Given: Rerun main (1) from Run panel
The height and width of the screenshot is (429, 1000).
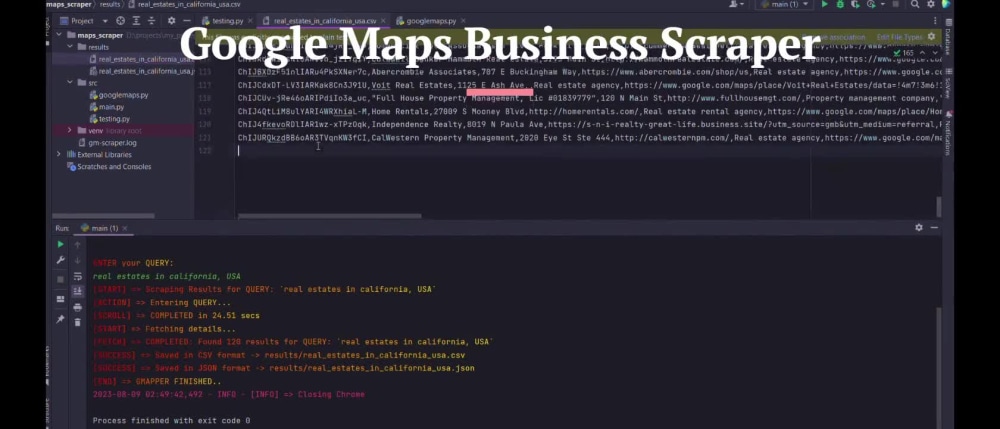Looking at the screenshot, I should [x=61, y=244].
